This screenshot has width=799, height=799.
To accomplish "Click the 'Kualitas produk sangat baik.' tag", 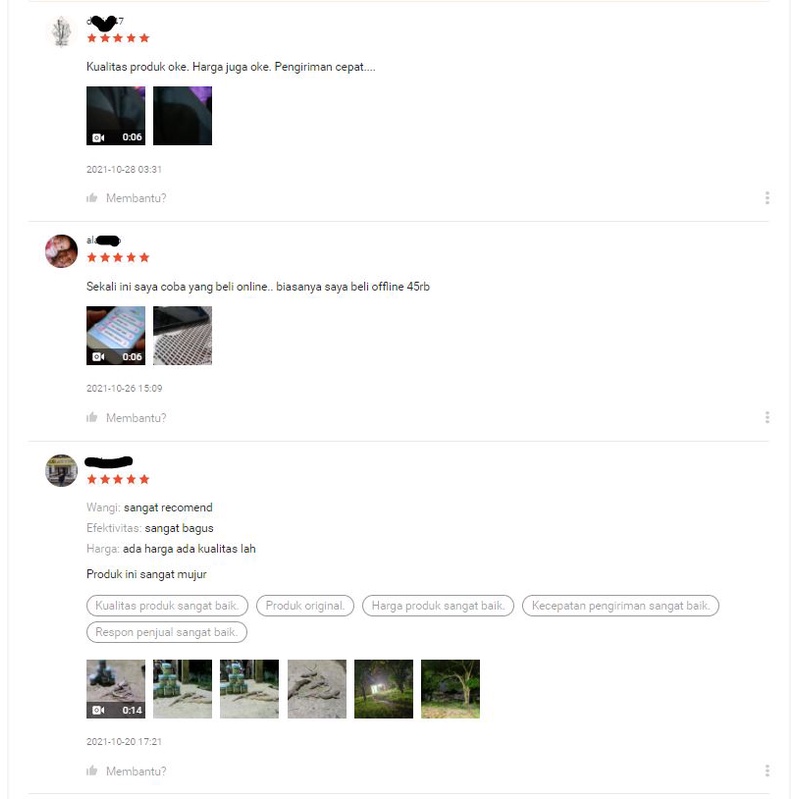I will coord(167,606).
